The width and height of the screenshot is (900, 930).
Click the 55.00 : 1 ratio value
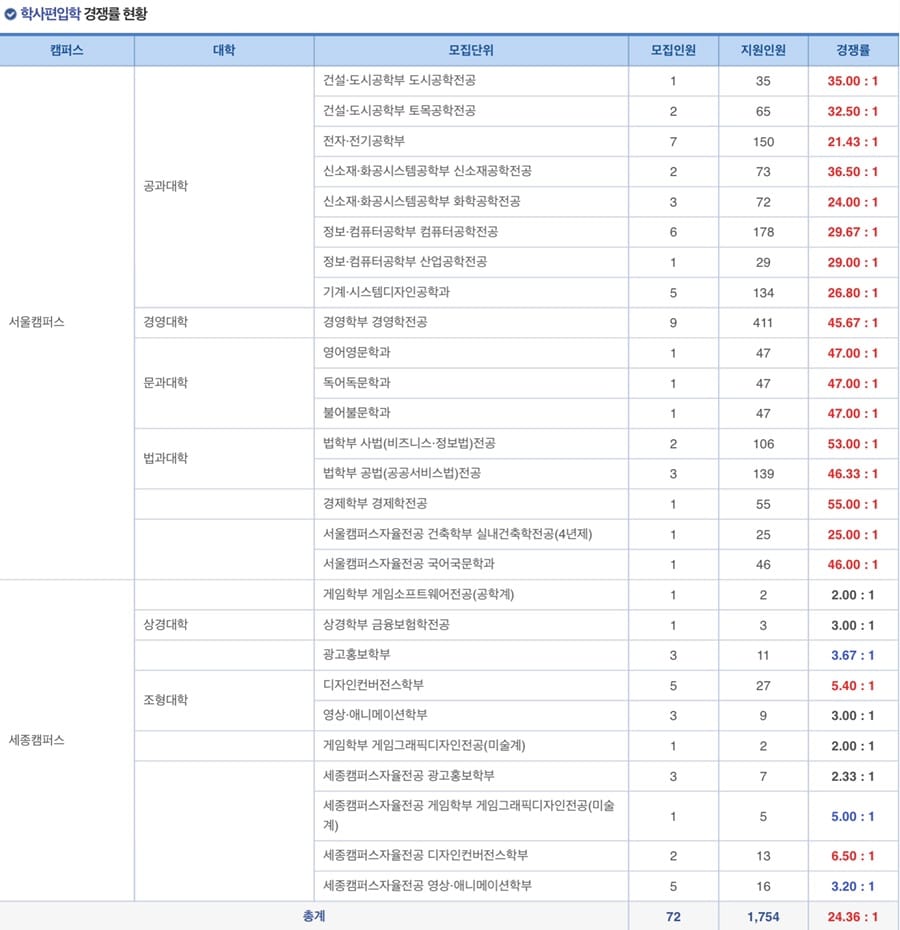coord(853,504)
